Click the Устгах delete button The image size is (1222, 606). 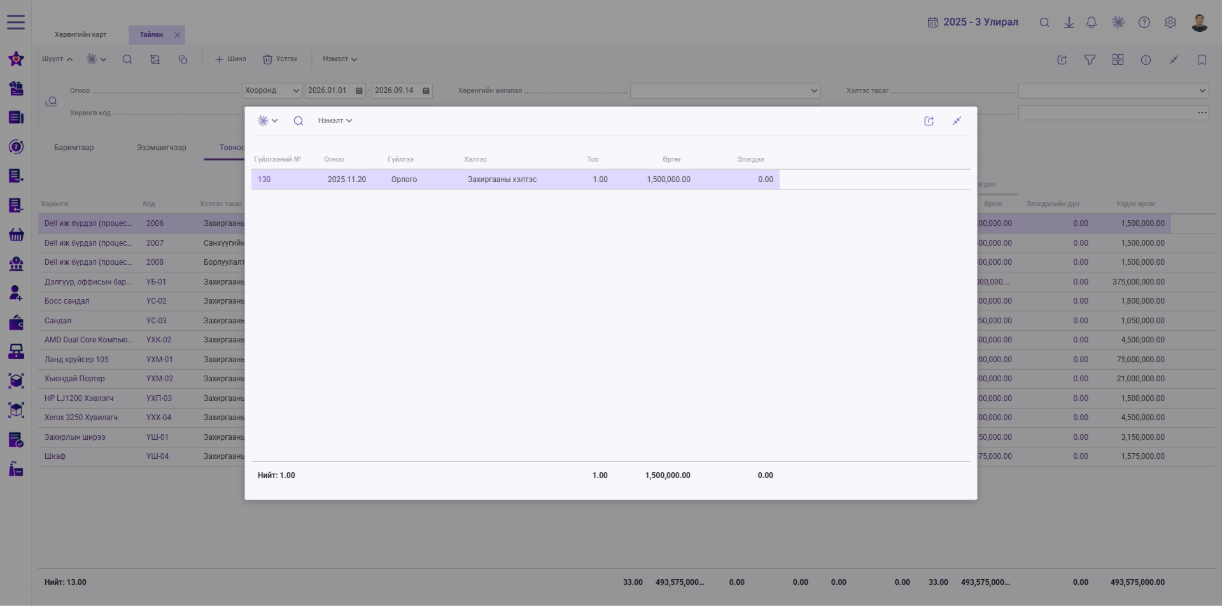(x=280, y=59)
